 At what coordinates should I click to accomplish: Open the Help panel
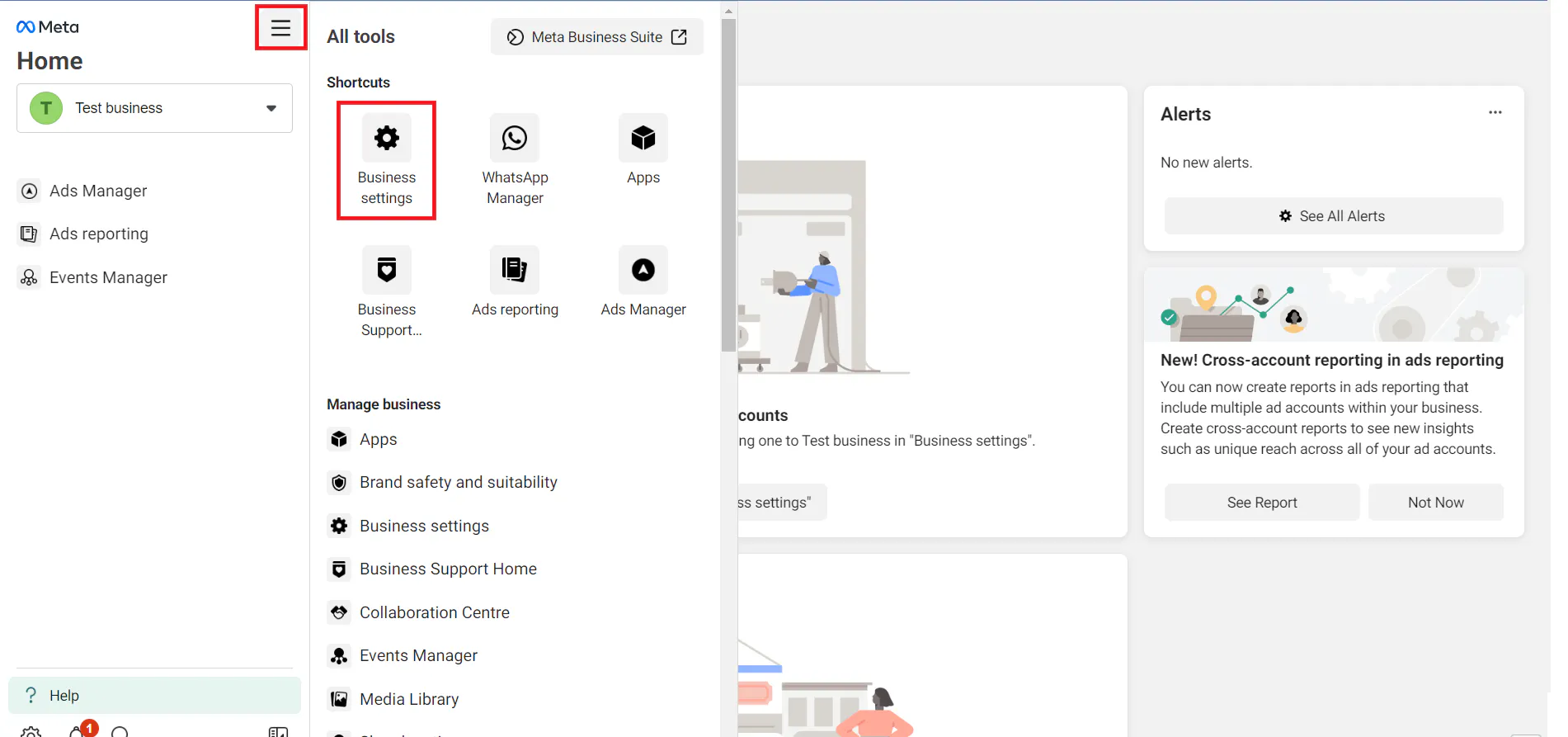154,696
